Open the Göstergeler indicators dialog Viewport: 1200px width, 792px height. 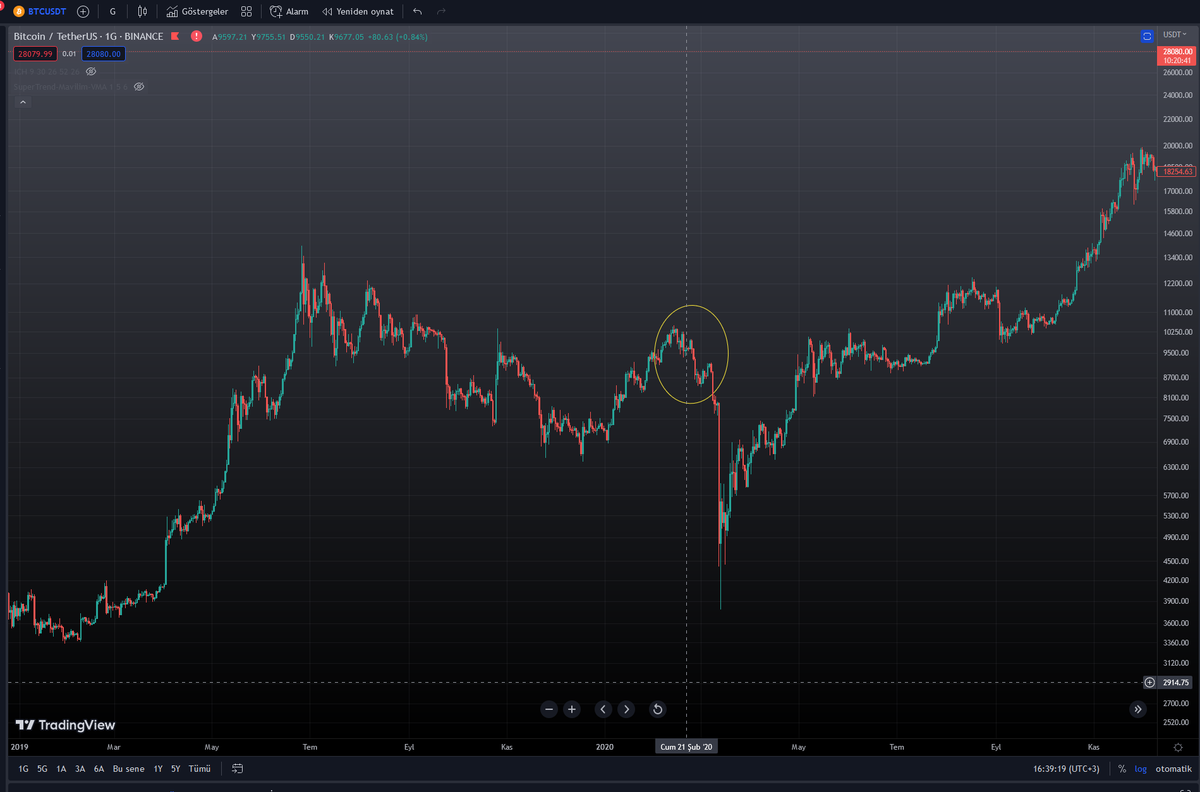[197, 11]
